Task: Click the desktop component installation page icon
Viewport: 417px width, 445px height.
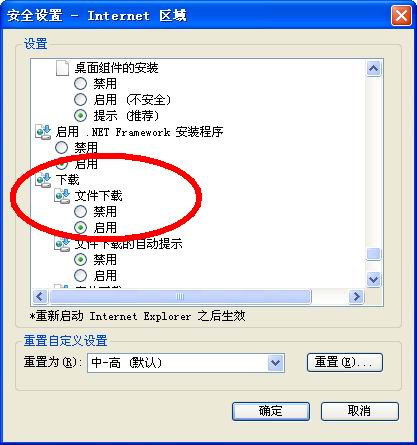Action: click(62, 68)
